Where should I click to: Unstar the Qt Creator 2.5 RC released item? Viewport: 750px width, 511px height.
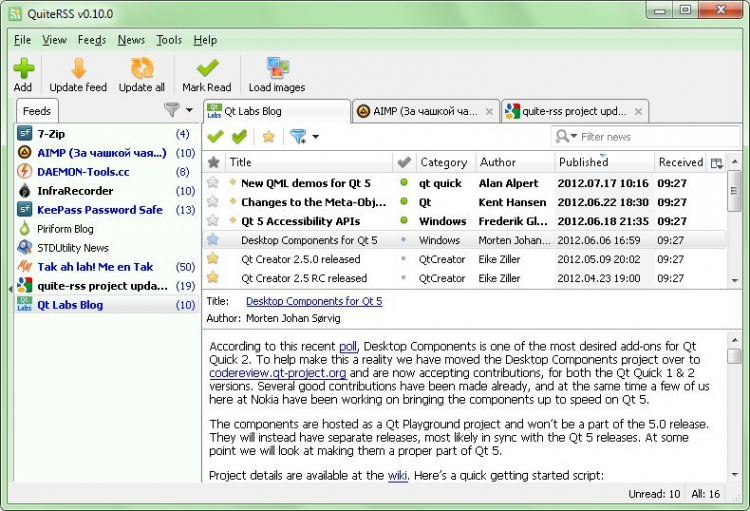coord(213,278)
